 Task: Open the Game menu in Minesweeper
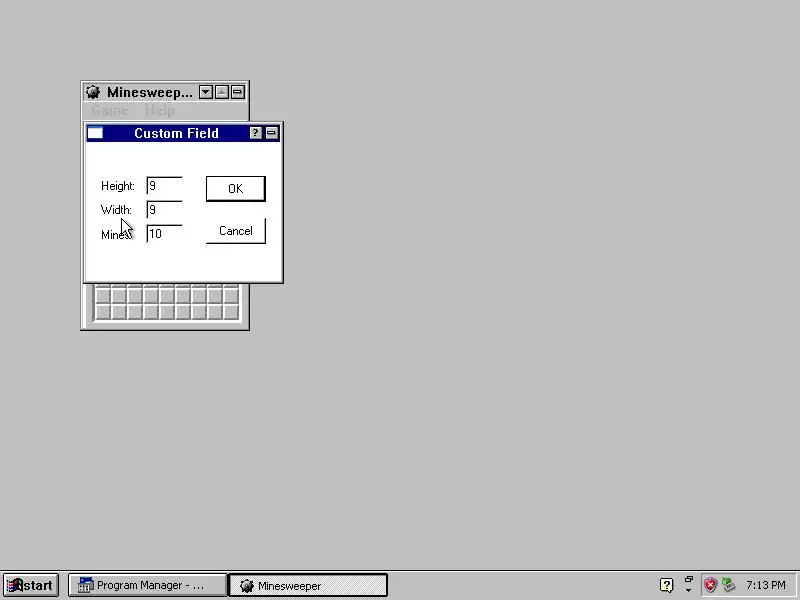coord(109,110)
